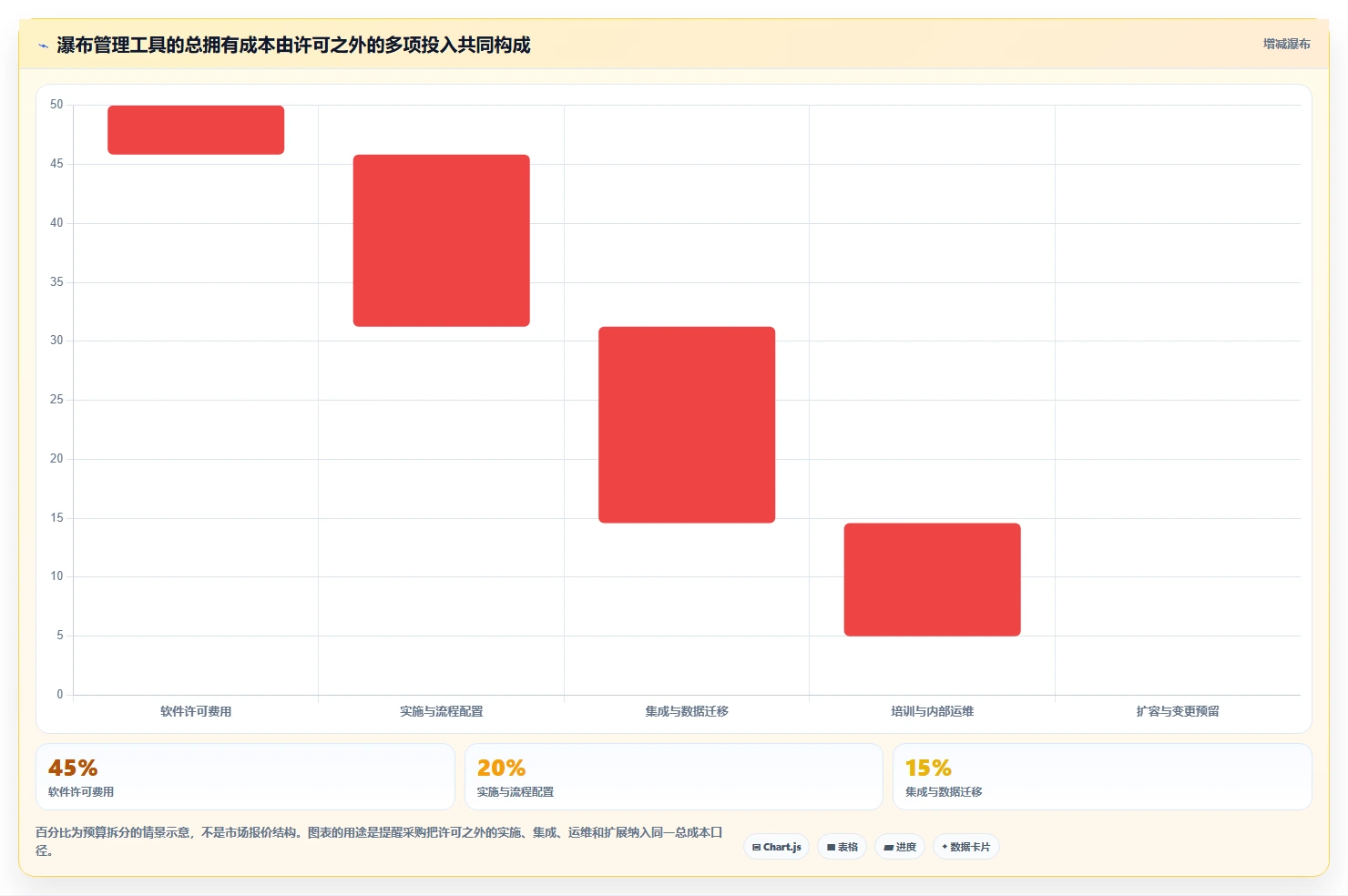The height and width of the screenshot is (896, 1348).
Task: Select the 15% 集成与数据迁移 data card
Action: pos(1102,777)
